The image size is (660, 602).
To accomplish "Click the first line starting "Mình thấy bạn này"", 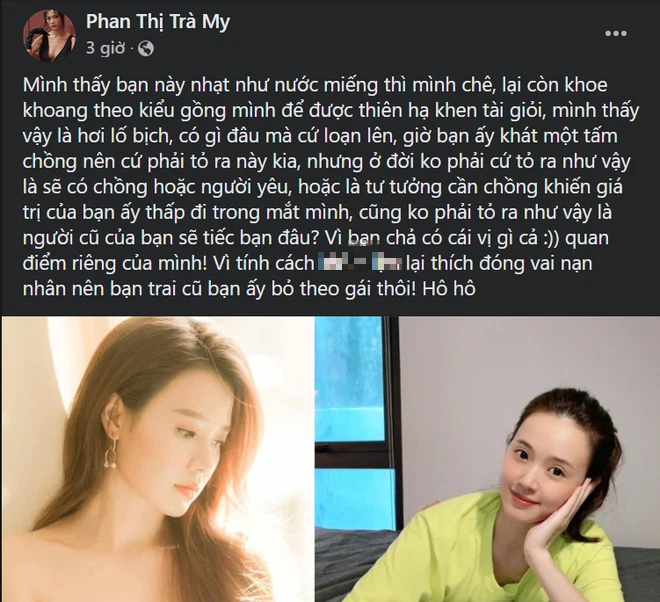I will coord(315,85).
